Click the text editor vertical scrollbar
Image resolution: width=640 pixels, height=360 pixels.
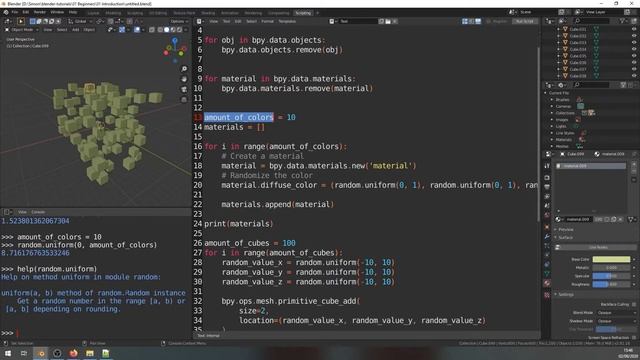pos(539,135)
